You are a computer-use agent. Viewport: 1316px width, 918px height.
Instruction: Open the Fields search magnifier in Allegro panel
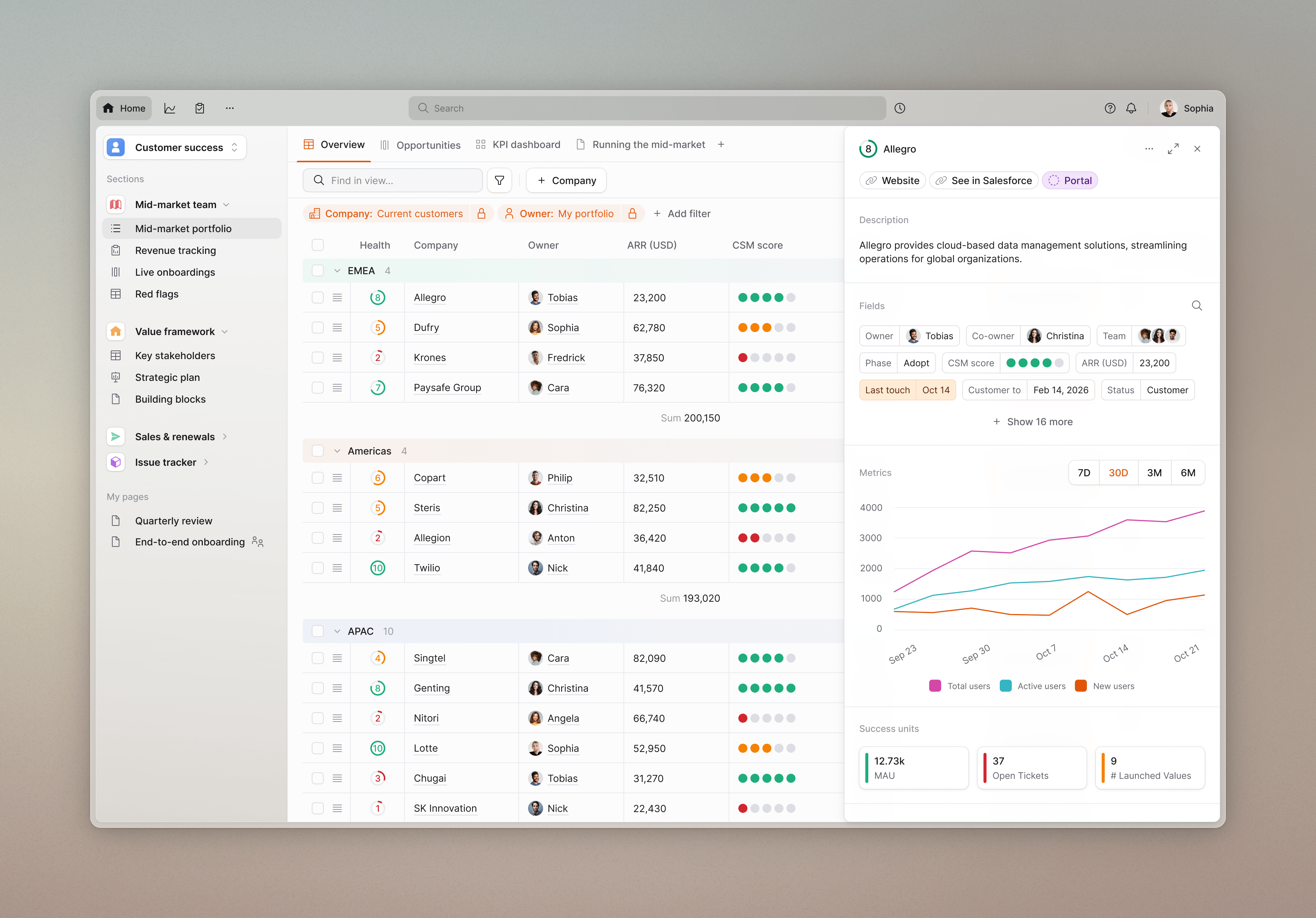(1197, 305)
